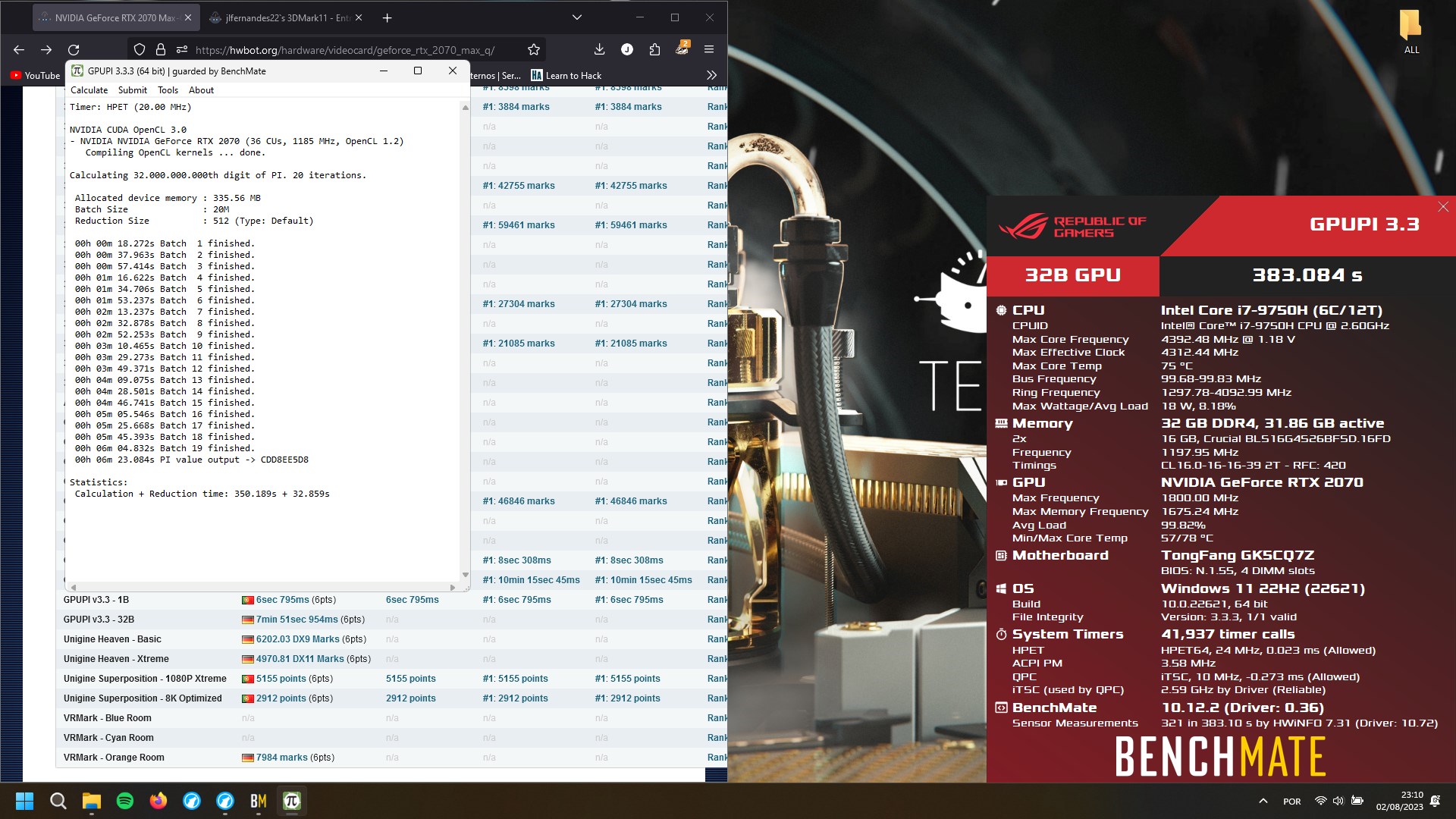Screen dimensions: 1456x819
Task: Open GPUPI About menu
Action: [x=201, y=90]
